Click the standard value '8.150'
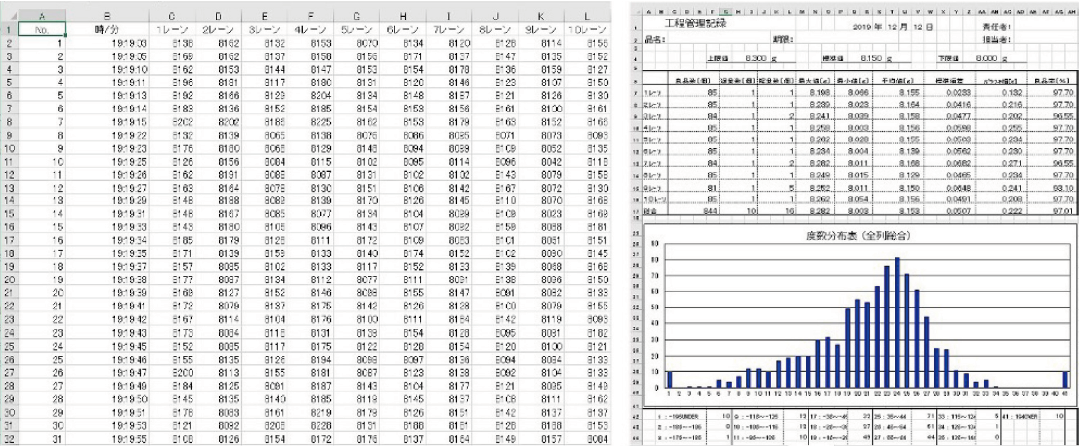The height and width of the screenshot is (446, 1080). [871, 60]
